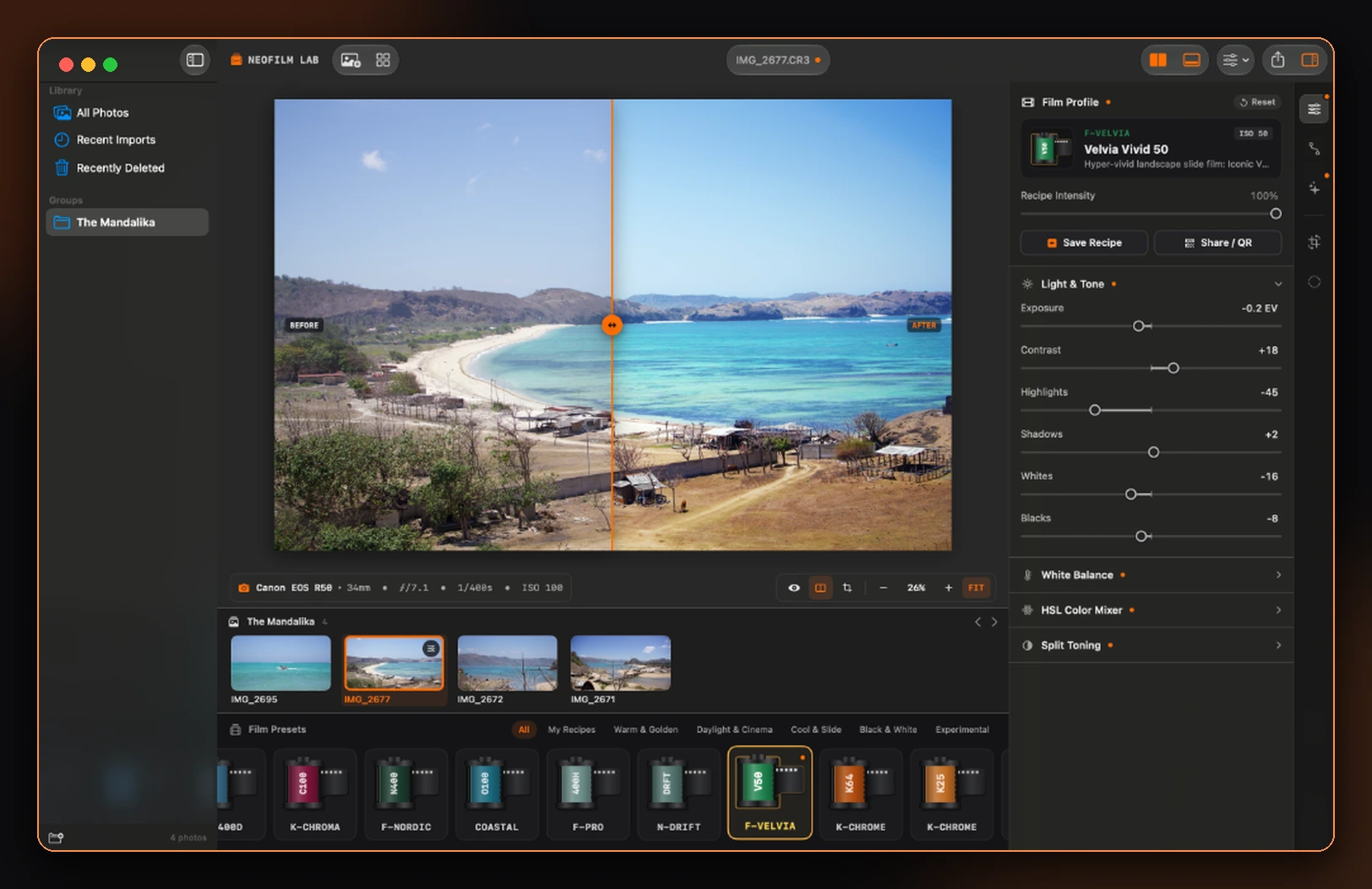The height and width of the screenshot is (889, 1372).
Task: Open import photo icon in toolbar
Action: [351, 60]
